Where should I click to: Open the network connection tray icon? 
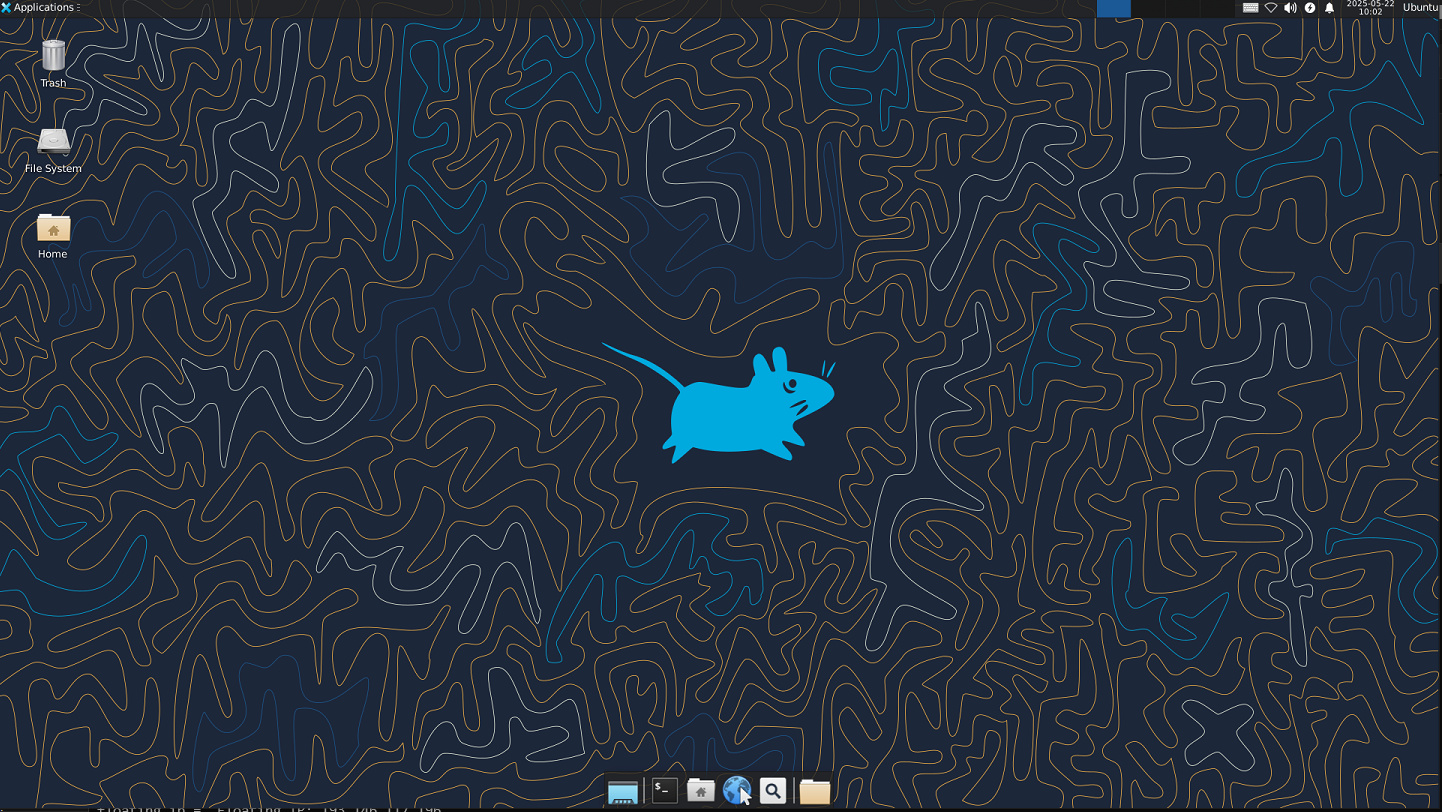coord(1271,8)
